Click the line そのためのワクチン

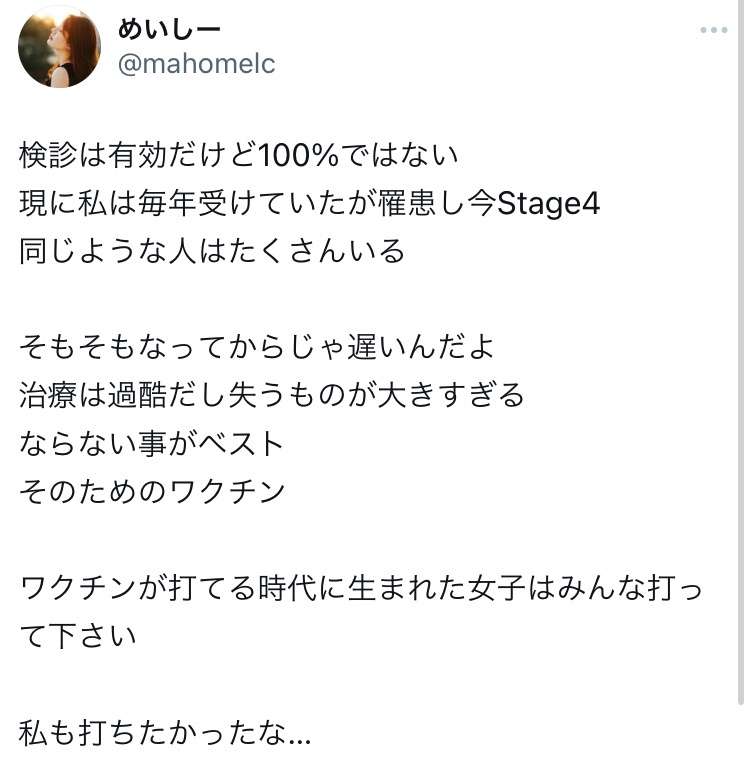click(152, 491)
